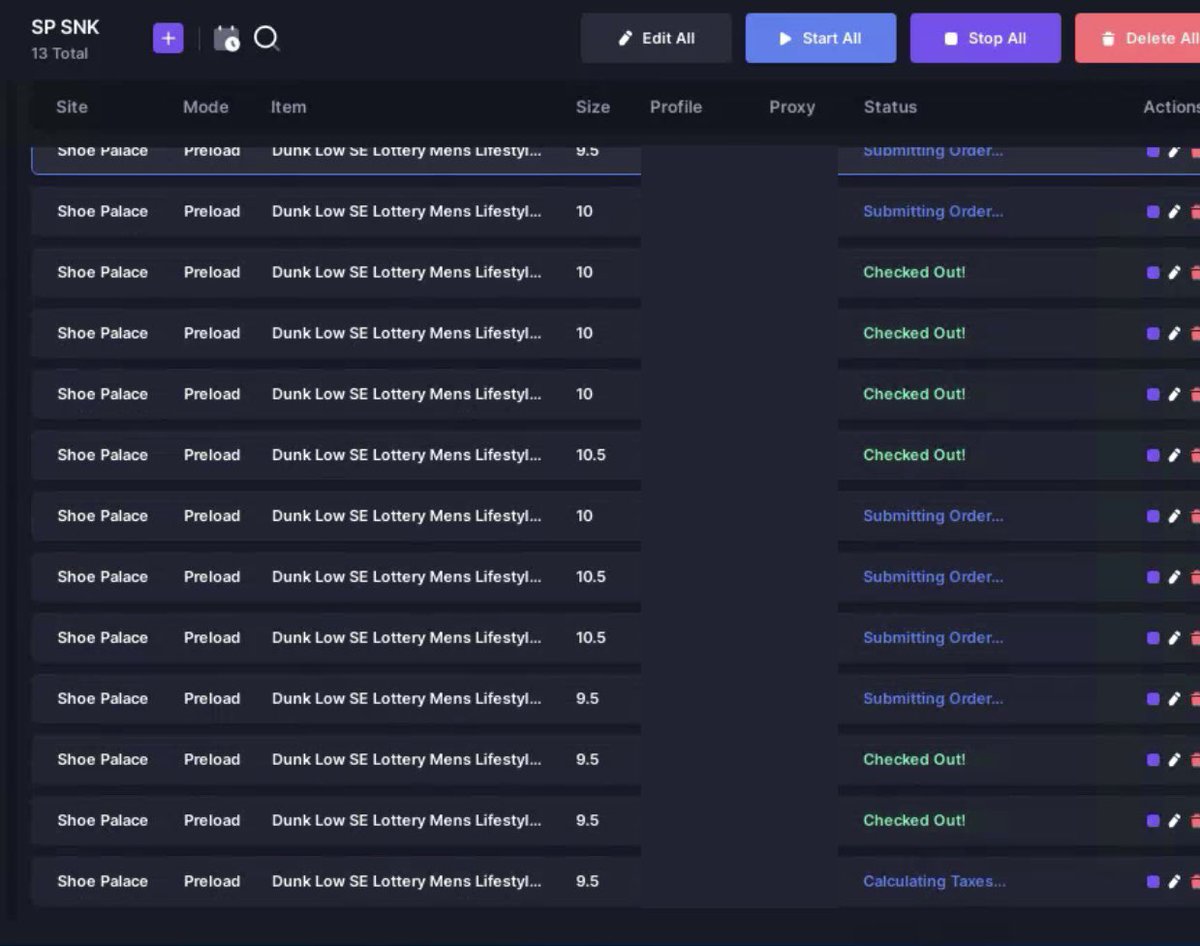The height and width of the screenshot is (946, 1200).
Task: Stop the Calculating Taxes task
Action: pyautogui.click(x=1153, y=882)
